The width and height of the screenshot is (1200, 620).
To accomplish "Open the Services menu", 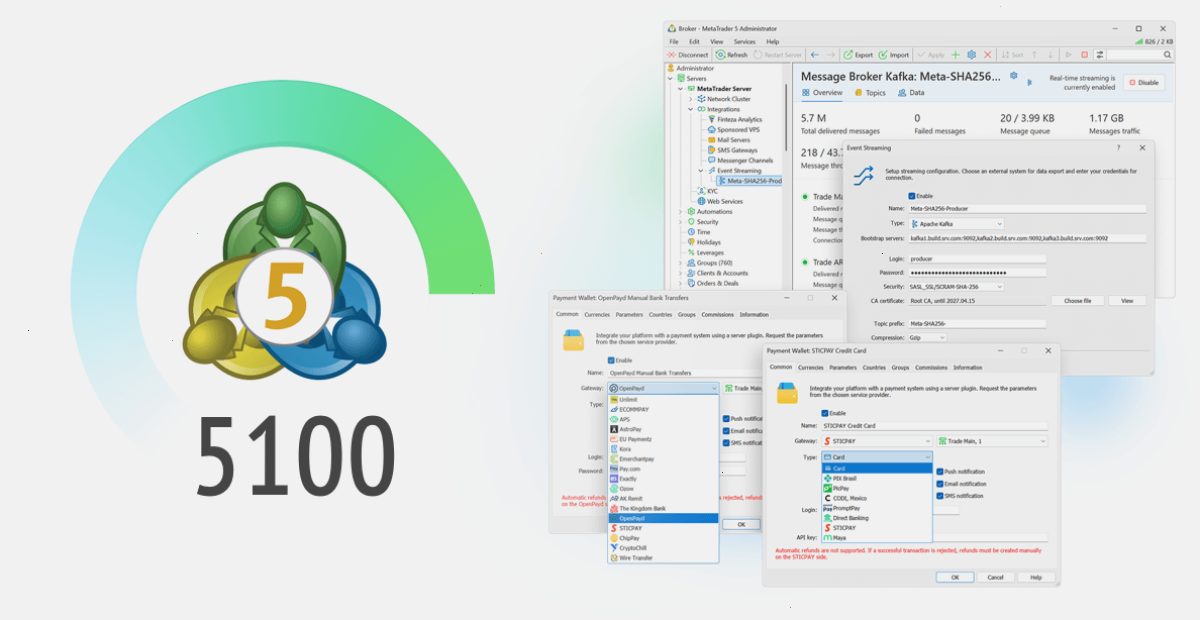I will click(x=745, y=42).
